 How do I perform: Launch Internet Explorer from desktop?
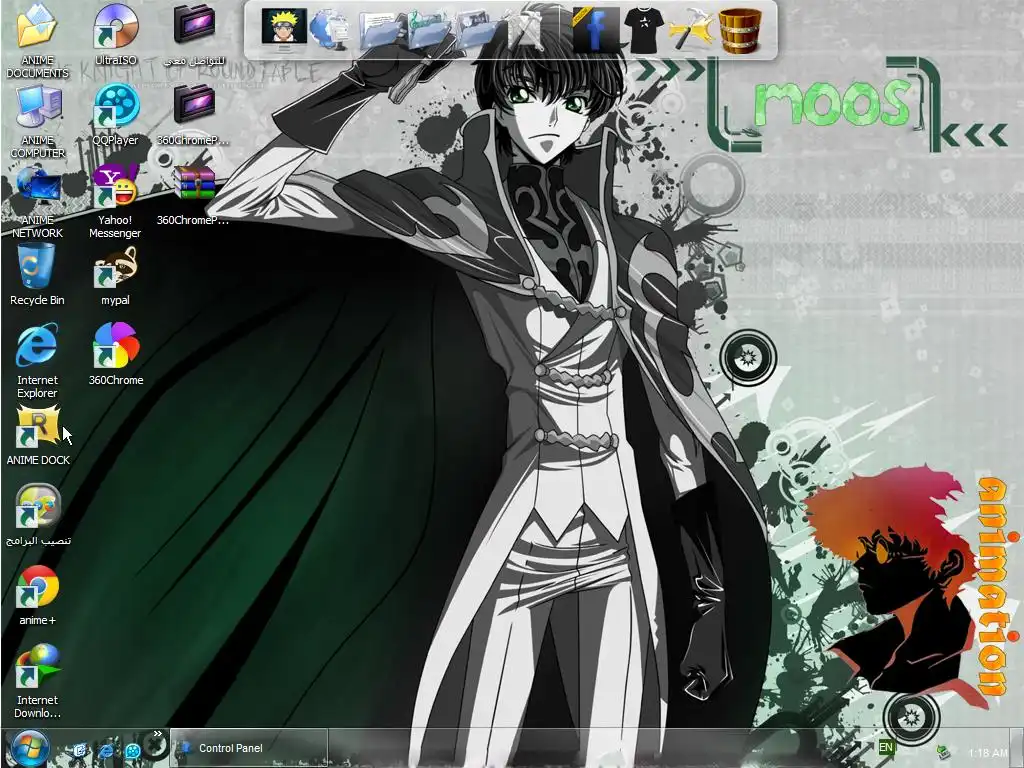pyautogui.click(x=37, y=346)
